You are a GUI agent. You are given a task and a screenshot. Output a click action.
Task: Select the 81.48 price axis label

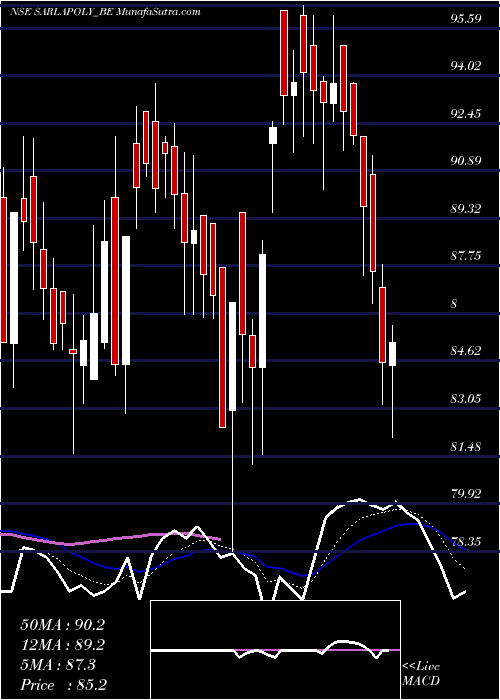pyautogui.click(x=466, y=446)
